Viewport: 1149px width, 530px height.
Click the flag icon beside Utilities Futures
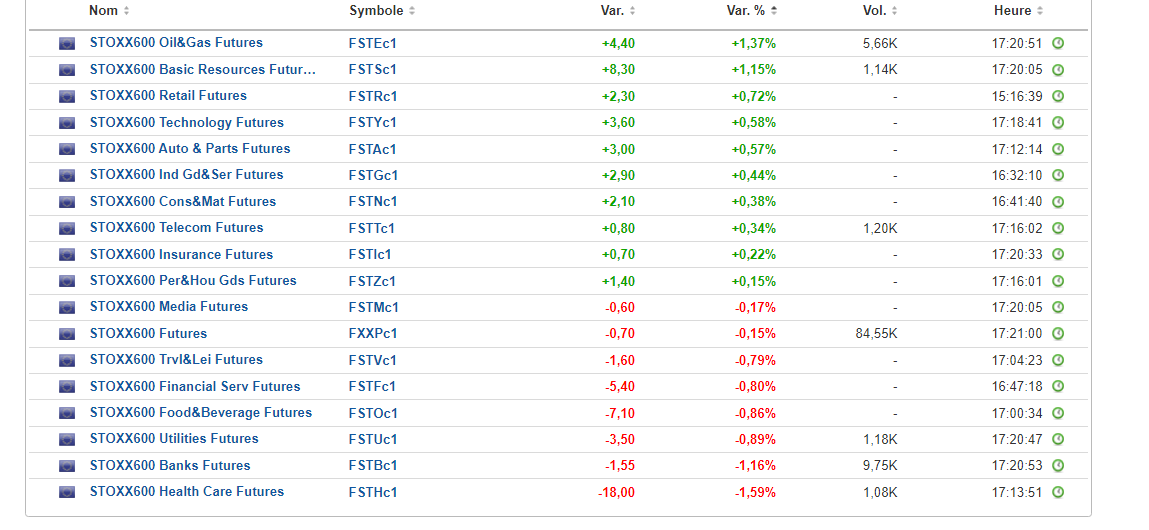(x=67, y=439)
